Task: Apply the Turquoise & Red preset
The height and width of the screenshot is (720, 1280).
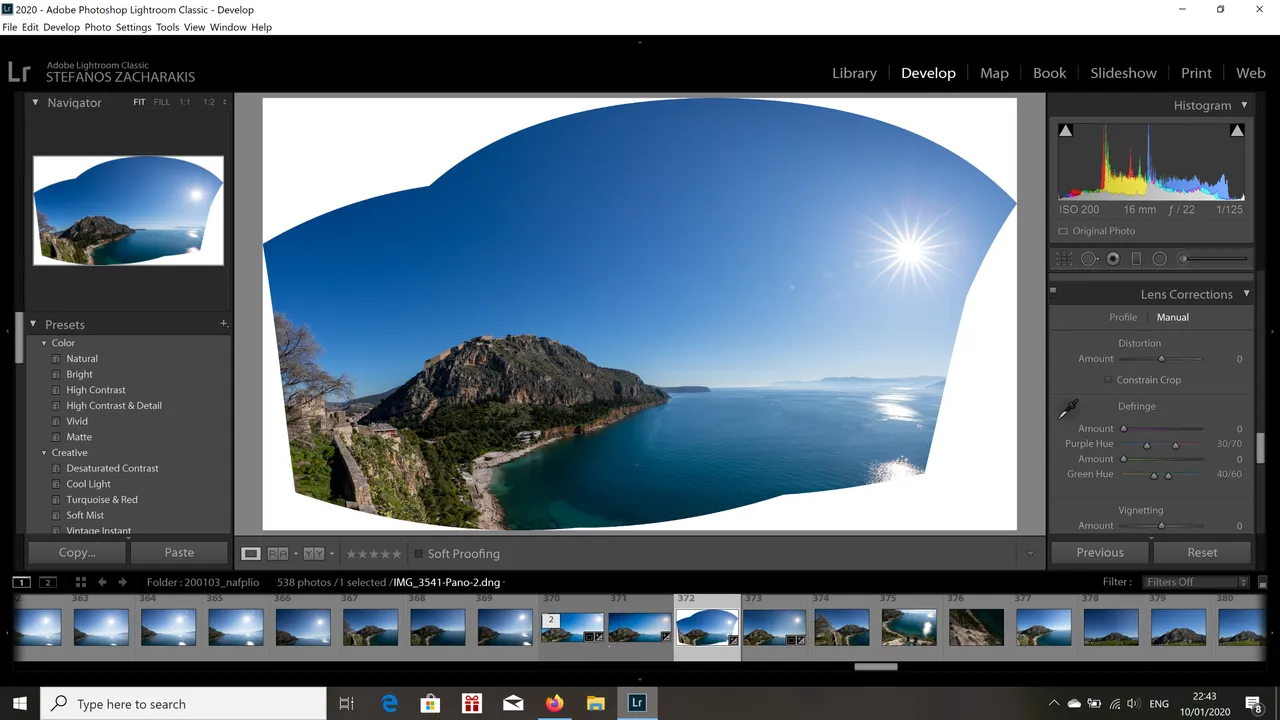Action: [102, 499]
